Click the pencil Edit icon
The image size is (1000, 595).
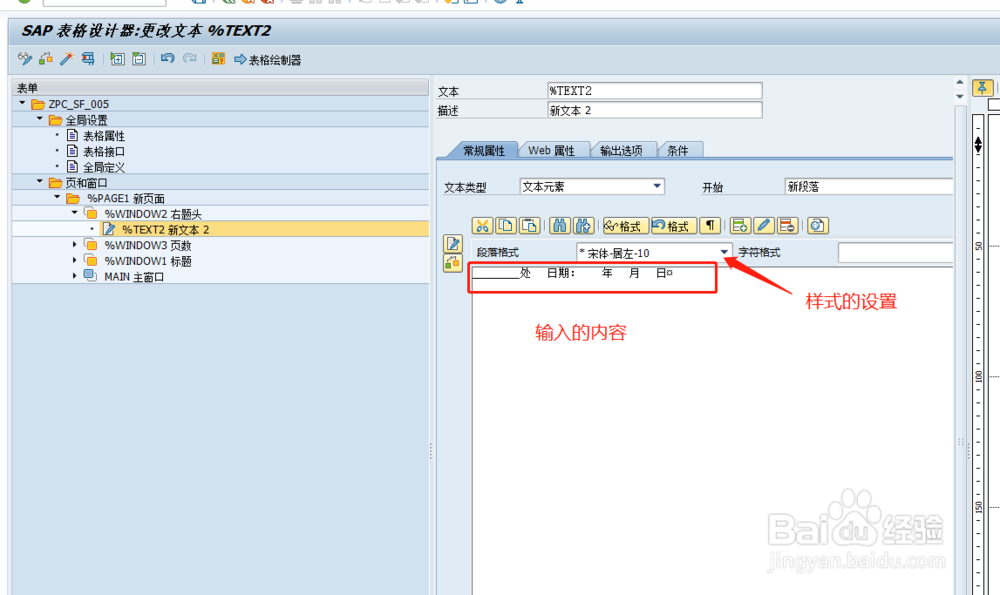763,226
